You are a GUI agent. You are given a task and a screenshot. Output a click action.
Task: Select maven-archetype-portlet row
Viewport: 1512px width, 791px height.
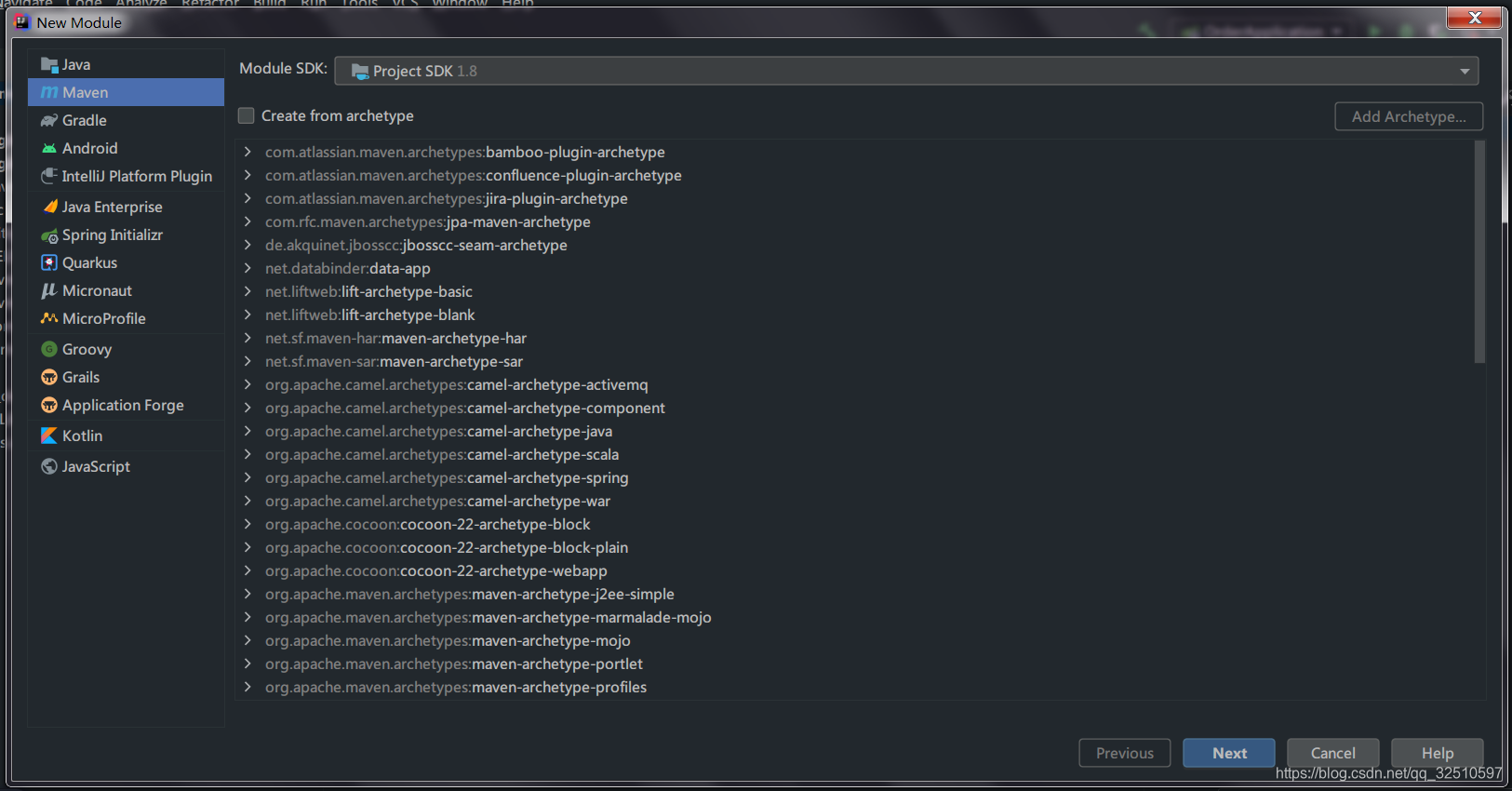click(x=854, y=664)
